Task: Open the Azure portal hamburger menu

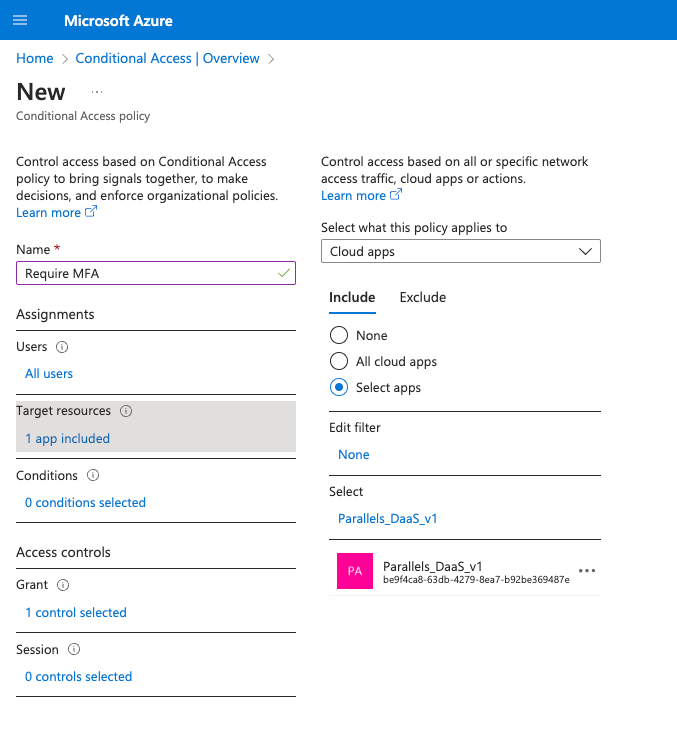Action: tap(20, 20)
